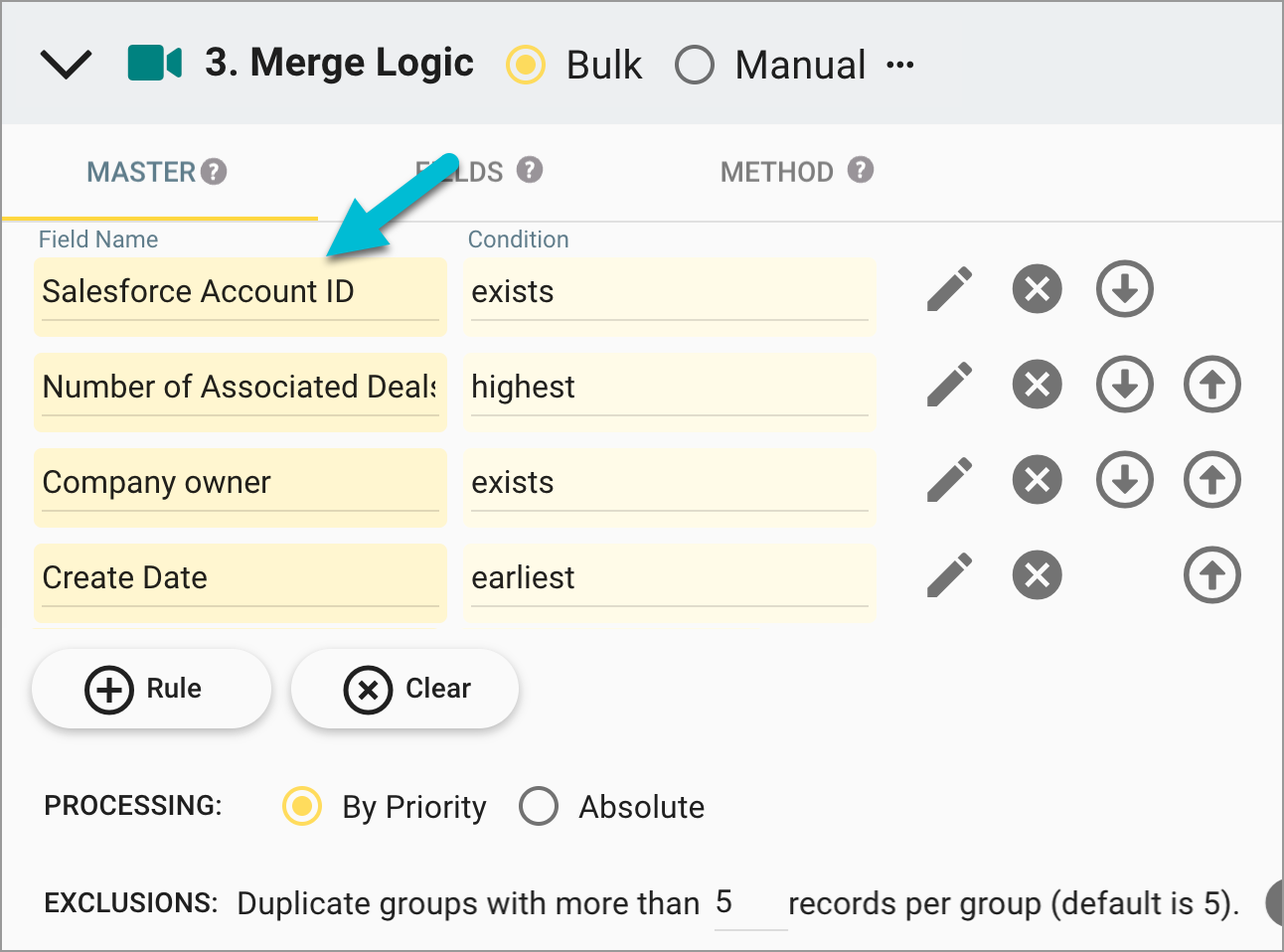
Task: Clear all merge rules
Action: [404, 688]
